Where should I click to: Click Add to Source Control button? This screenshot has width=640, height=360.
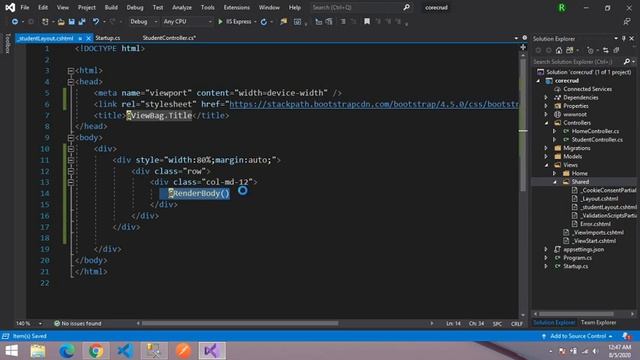tap(578, 336)
